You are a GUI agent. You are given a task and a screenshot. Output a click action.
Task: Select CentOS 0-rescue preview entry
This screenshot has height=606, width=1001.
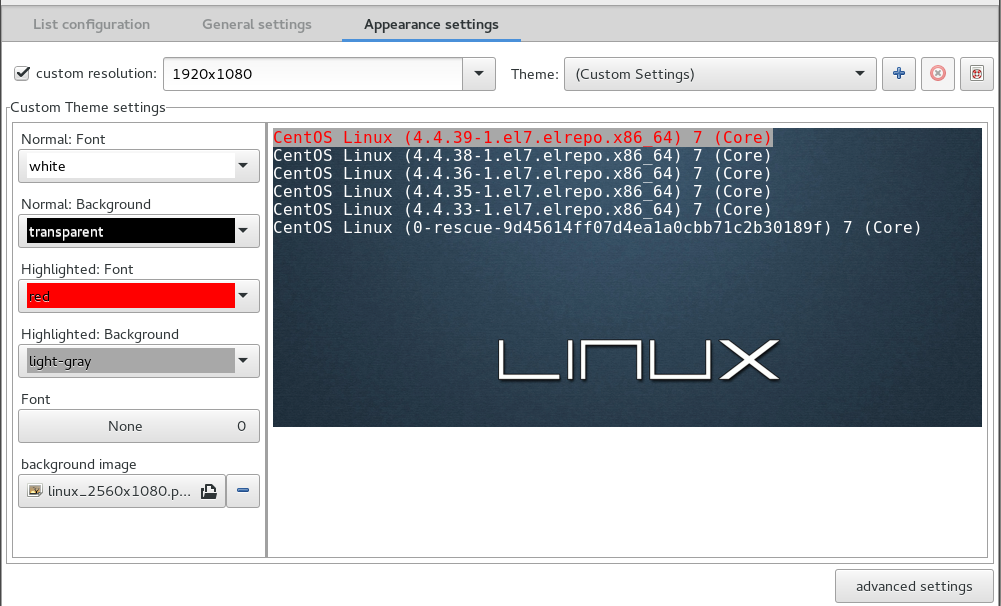[597, 227]
